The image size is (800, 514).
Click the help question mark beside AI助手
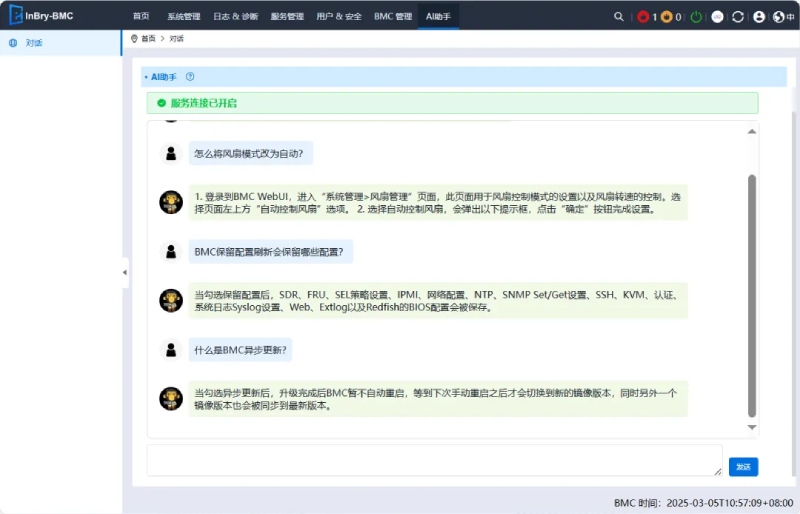click(x=190, y=76)
